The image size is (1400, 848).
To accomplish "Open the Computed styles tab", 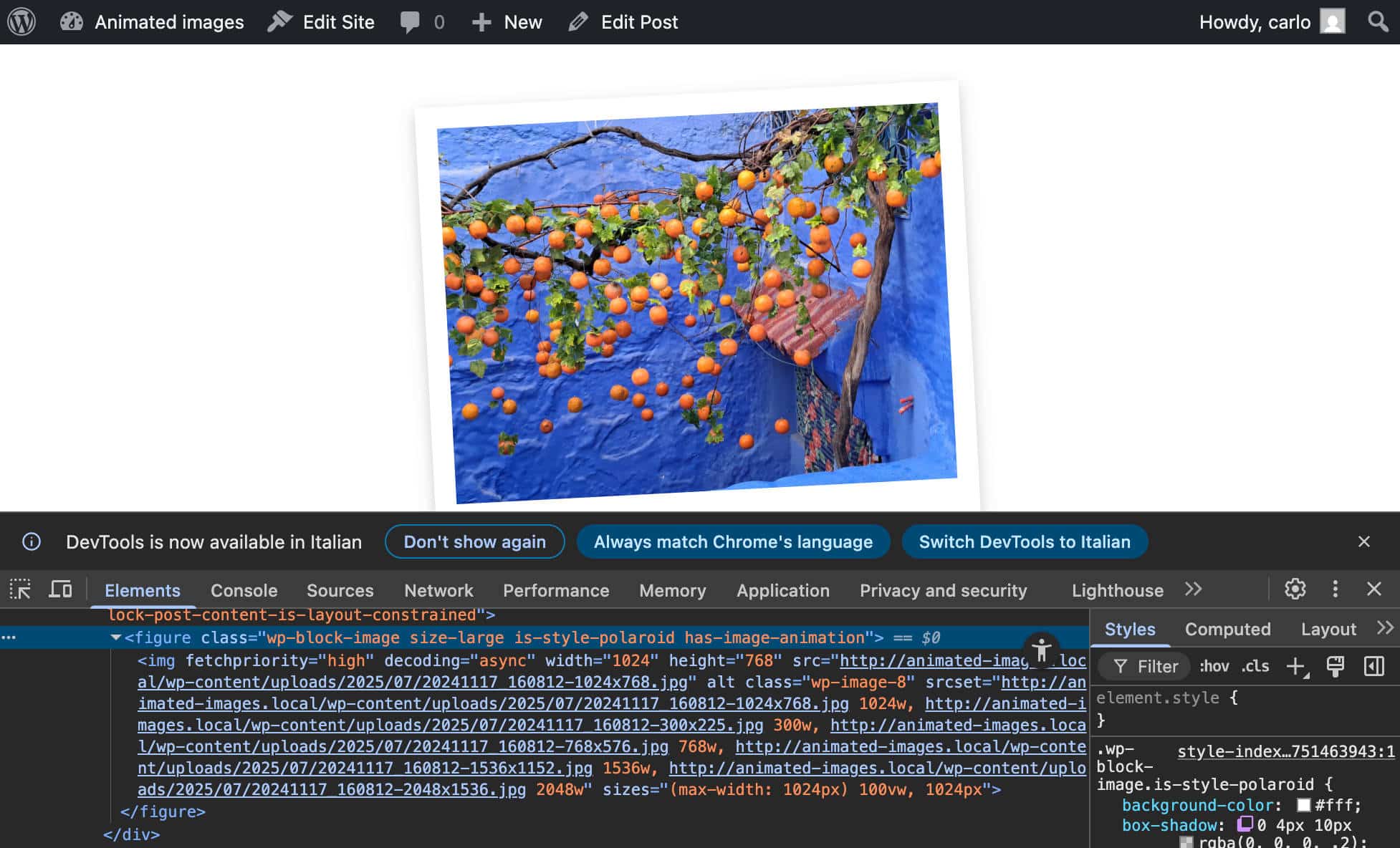I will click(x=1227, y=629).
